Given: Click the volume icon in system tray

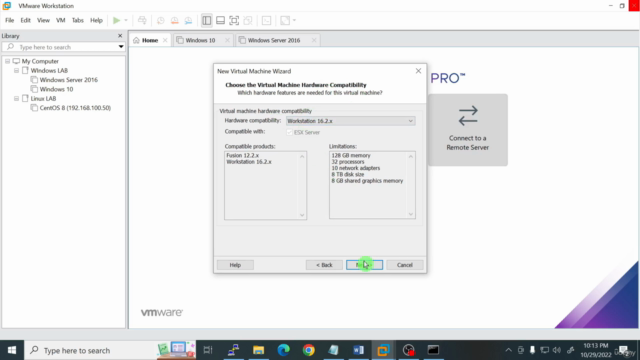Looking at the screenshot, I should [557, 350].
